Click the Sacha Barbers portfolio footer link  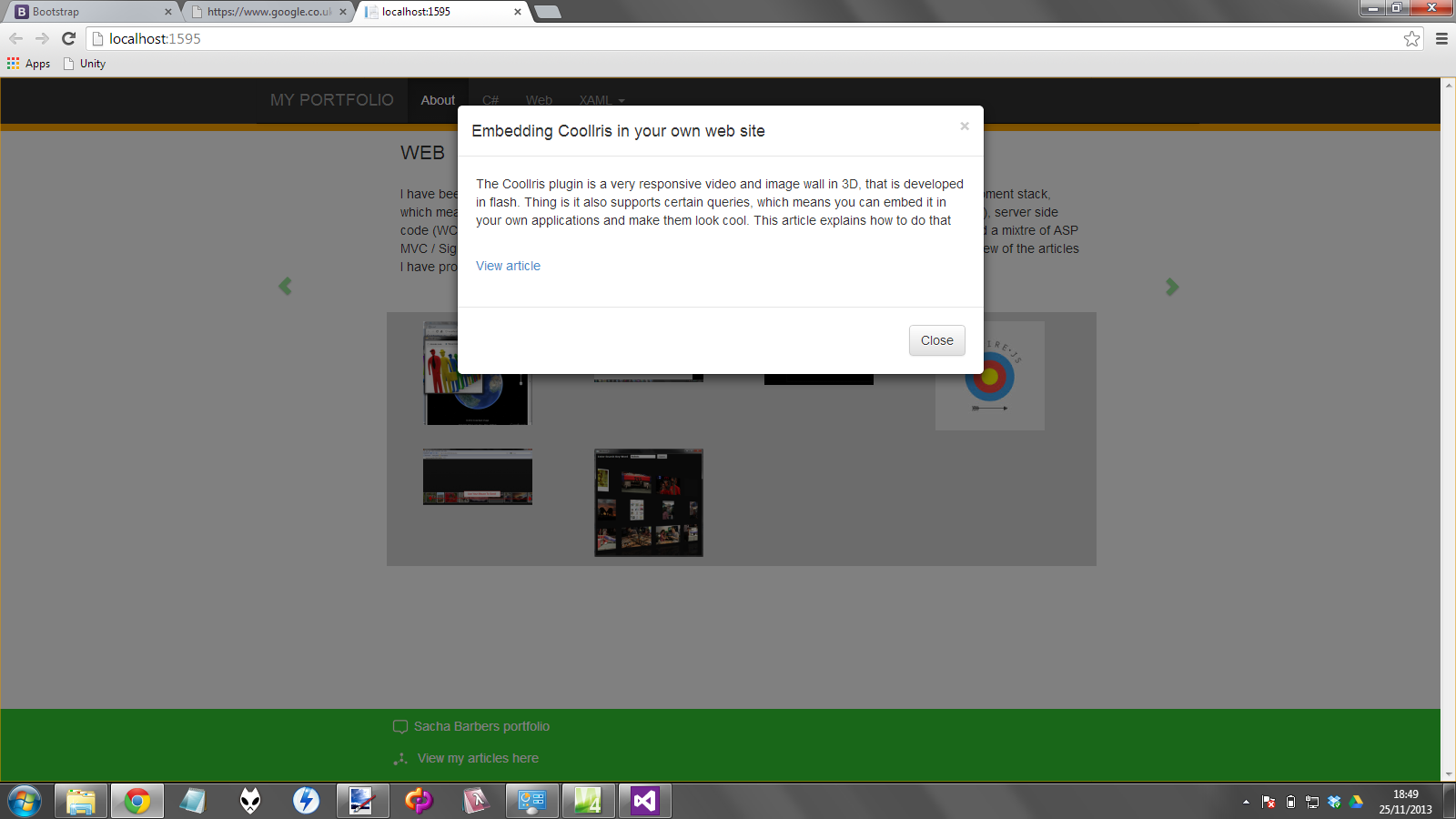tap(481, 726)
